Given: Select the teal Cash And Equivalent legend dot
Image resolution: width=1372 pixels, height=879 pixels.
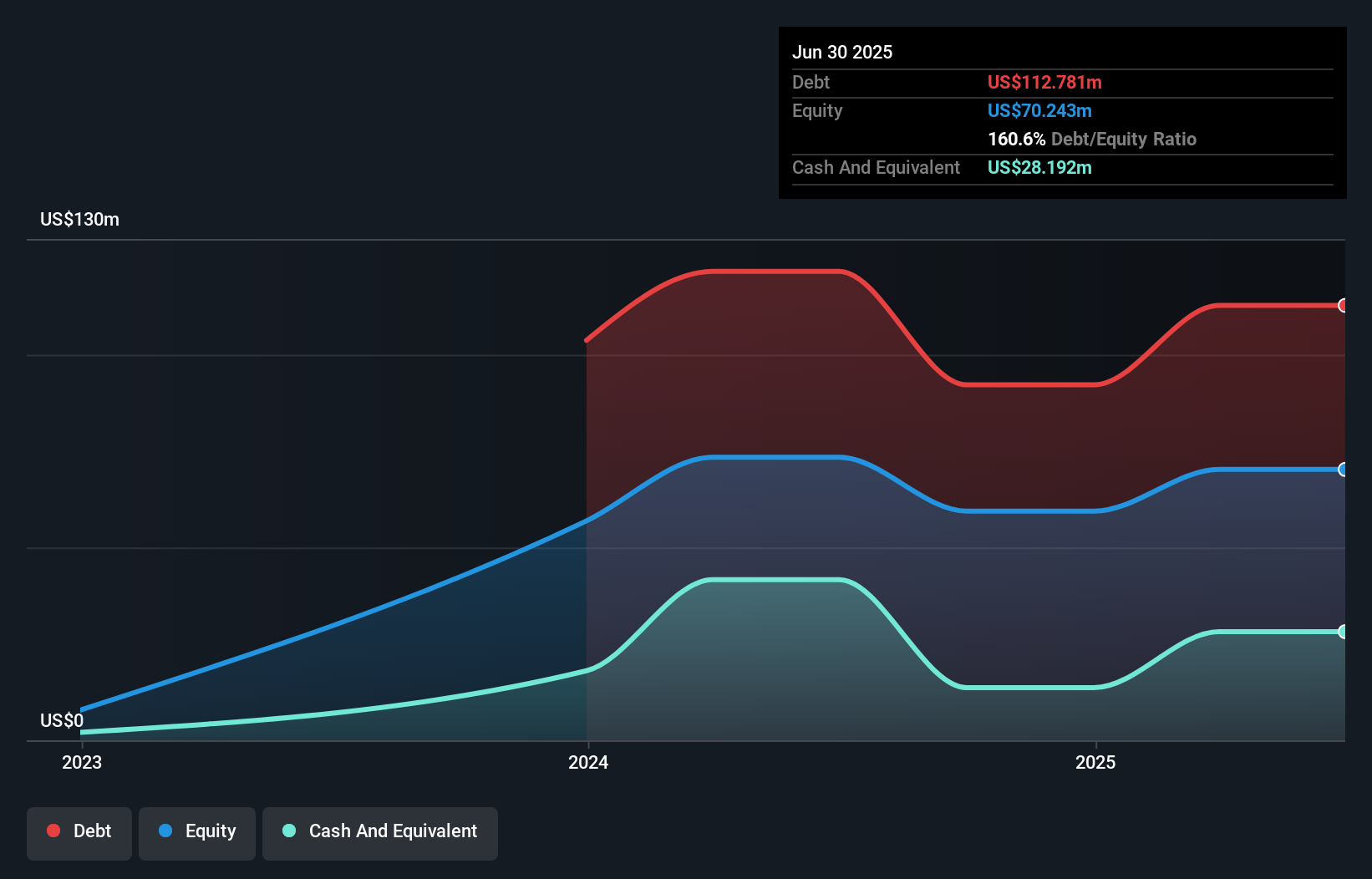Looking at the screenshot, I should pyautogui.click(x=288, y=831).
